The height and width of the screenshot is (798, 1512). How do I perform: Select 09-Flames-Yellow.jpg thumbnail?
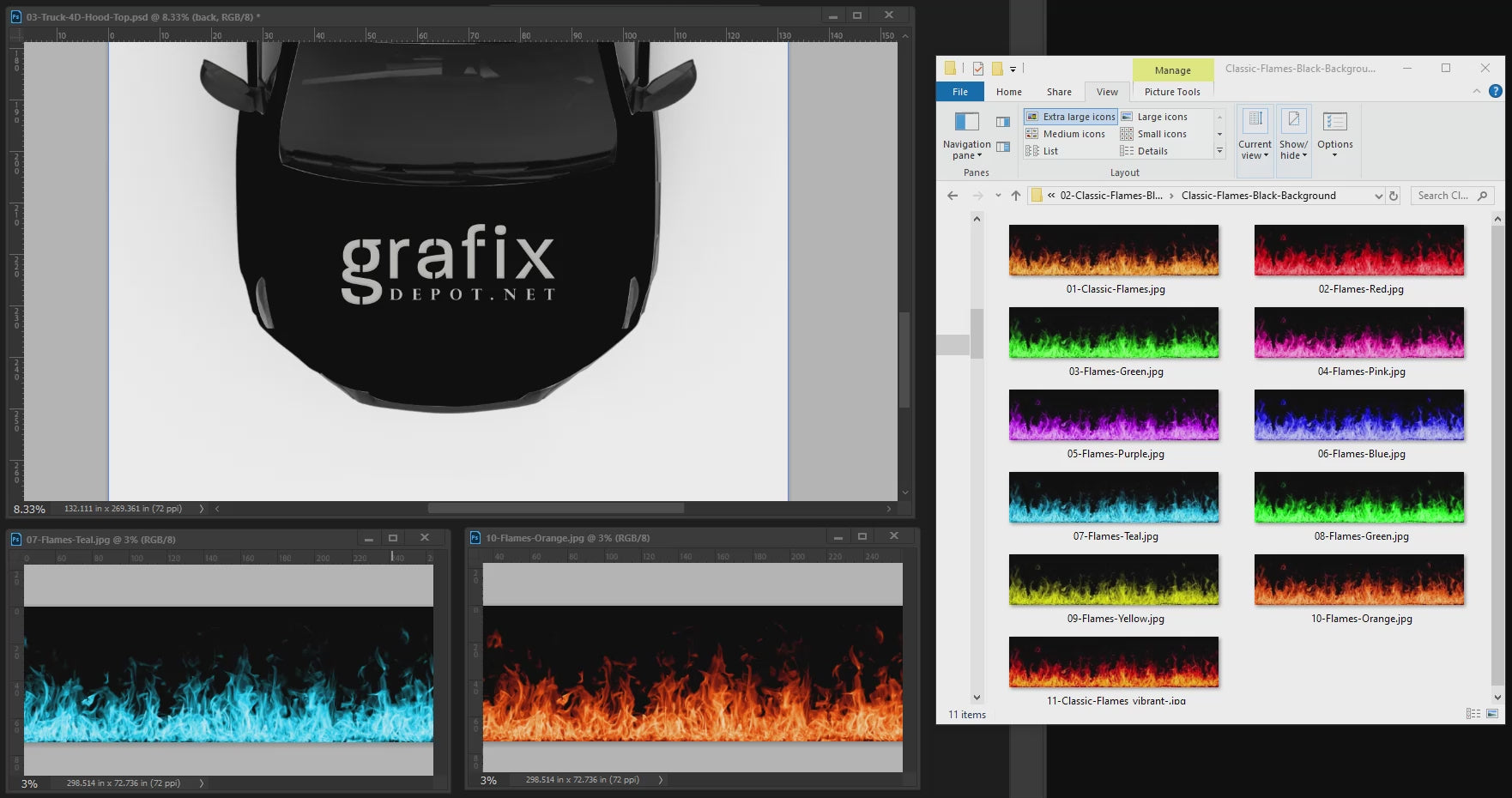click(1114, 579)
